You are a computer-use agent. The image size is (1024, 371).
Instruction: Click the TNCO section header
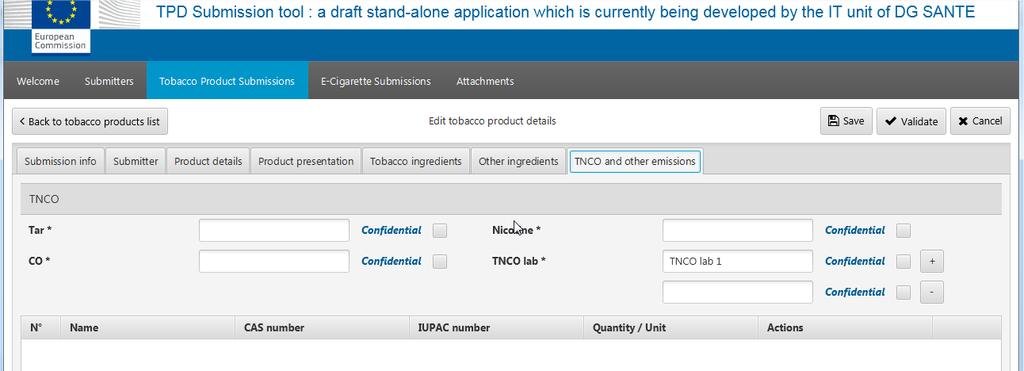(511, 199)
